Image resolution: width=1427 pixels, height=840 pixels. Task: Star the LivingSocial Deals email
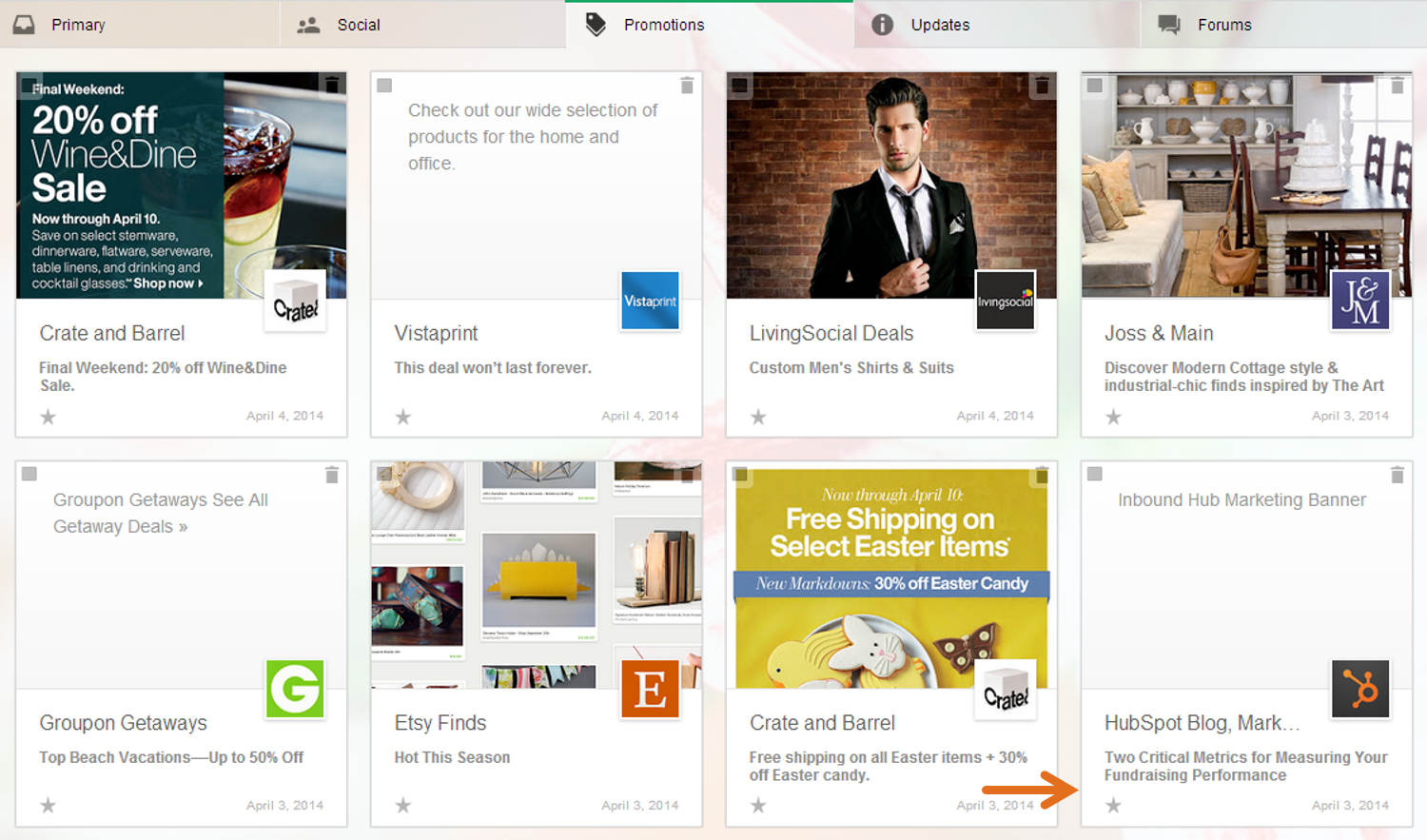tap(758, 417)
